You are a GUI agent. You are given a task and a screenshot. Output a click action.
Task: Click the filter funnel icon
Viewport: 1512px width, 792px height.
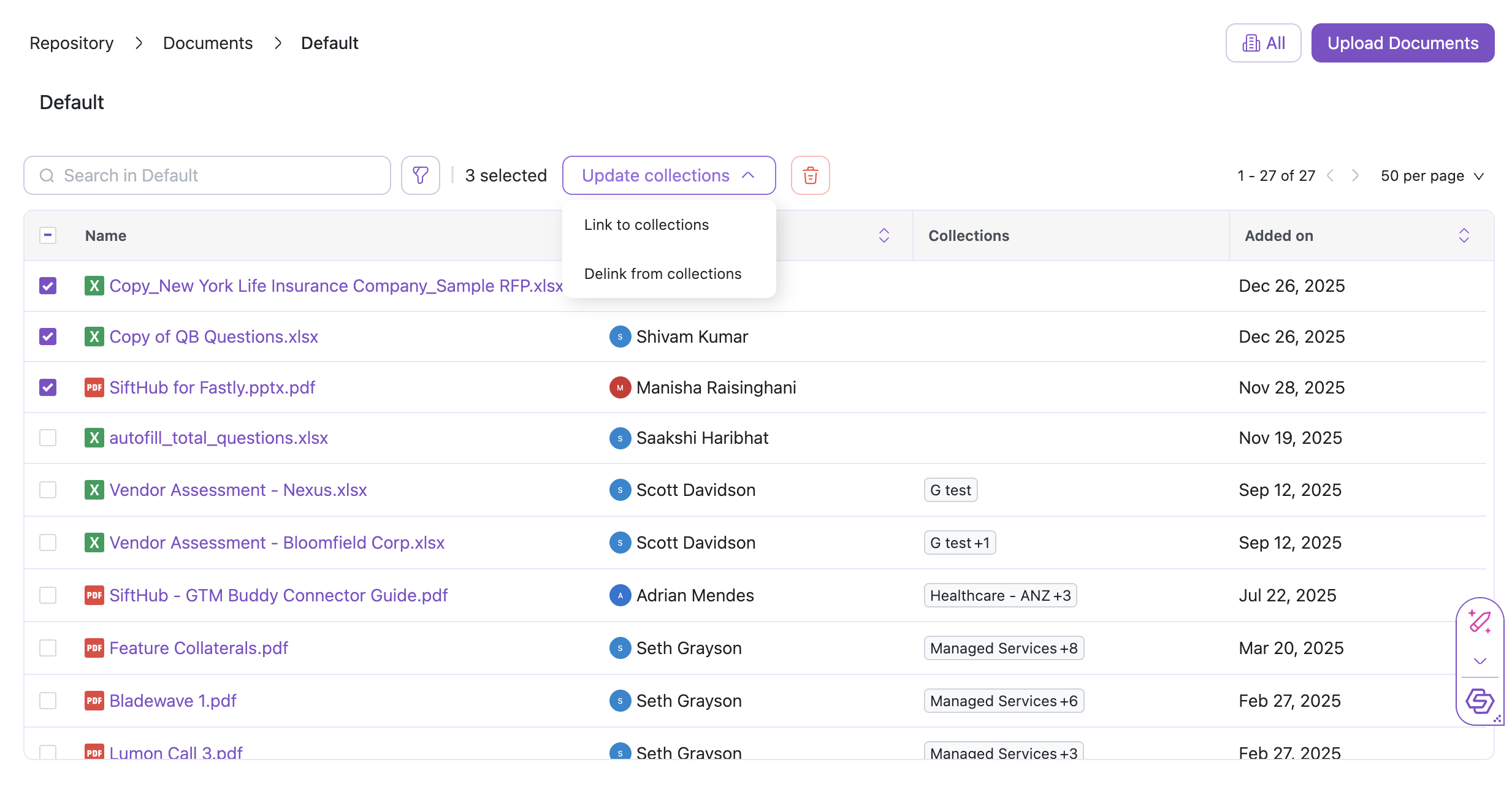pos(420,175)
